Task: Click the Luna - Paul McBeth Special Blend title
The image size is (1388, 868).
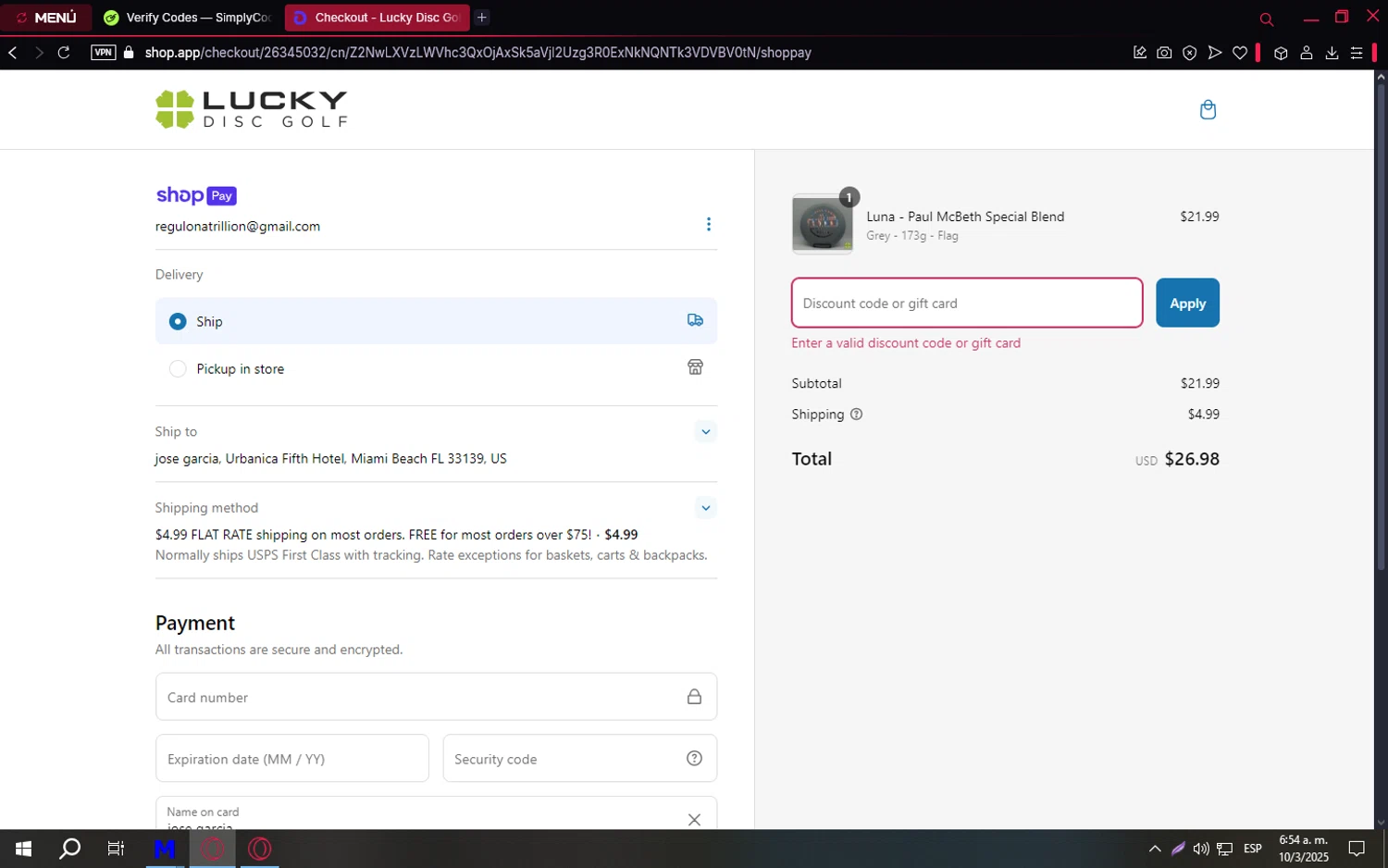Action: click(965, 217)
